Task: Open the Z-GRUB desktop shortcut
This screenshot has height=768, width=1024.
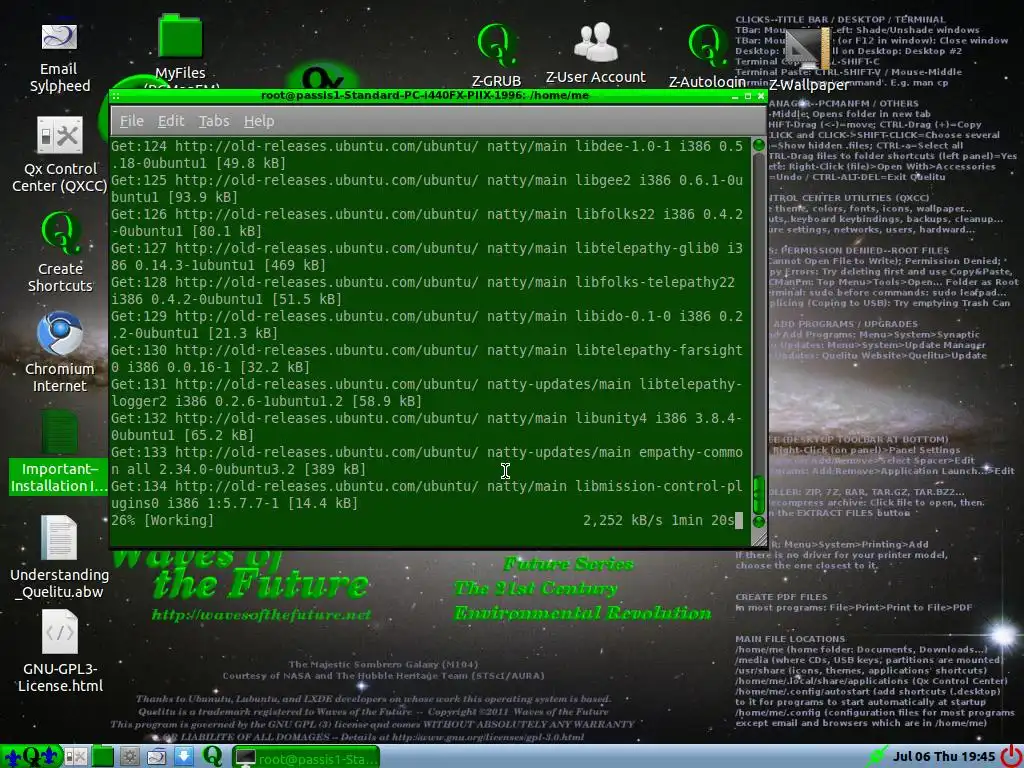Action: pos(496,56)
